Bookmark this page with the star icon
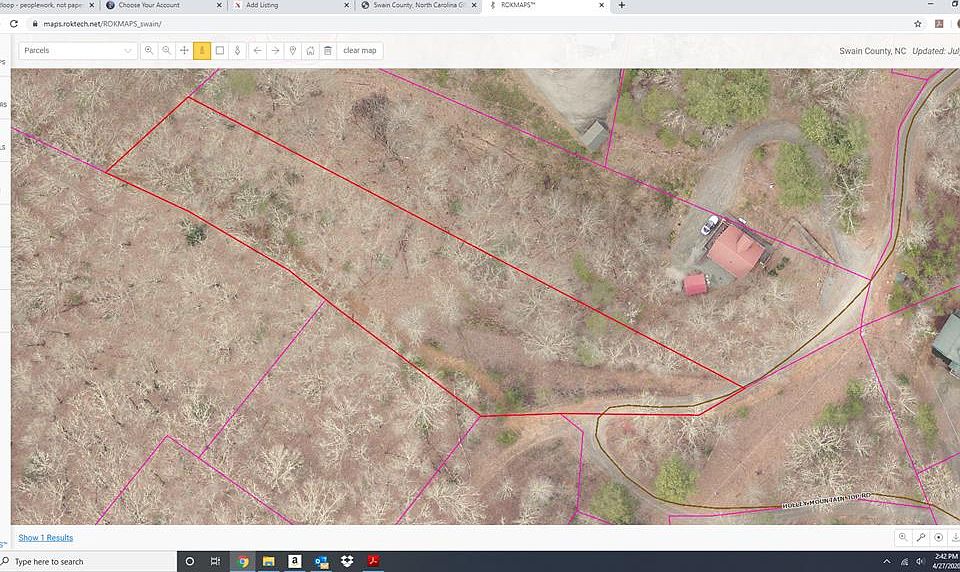The width and height of the screenshot is (960, 572). click(x=918, y=24)
